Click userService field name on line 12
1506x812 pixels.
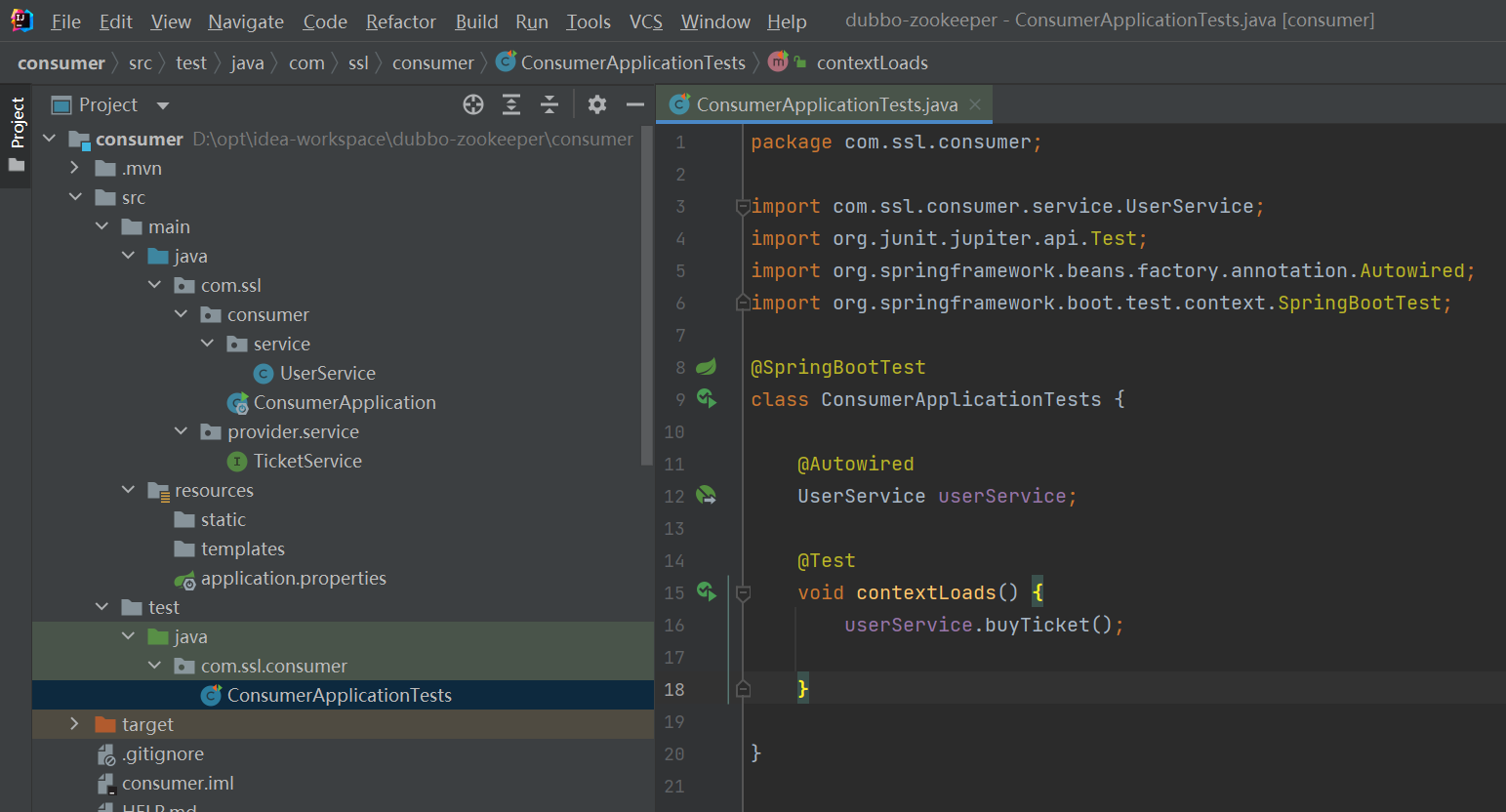pyautogui.click(x=1001, y=496)
